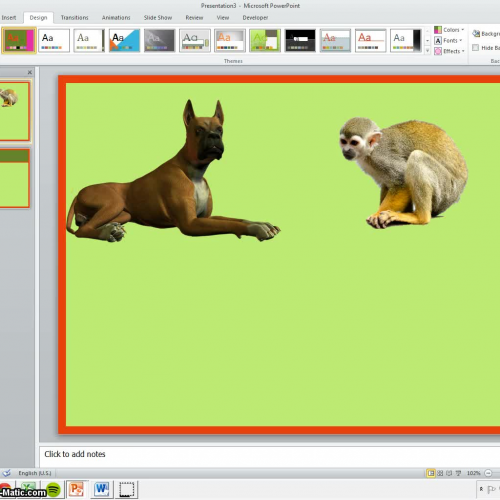Apply the dark gray gradient theme

pos(159,40)
